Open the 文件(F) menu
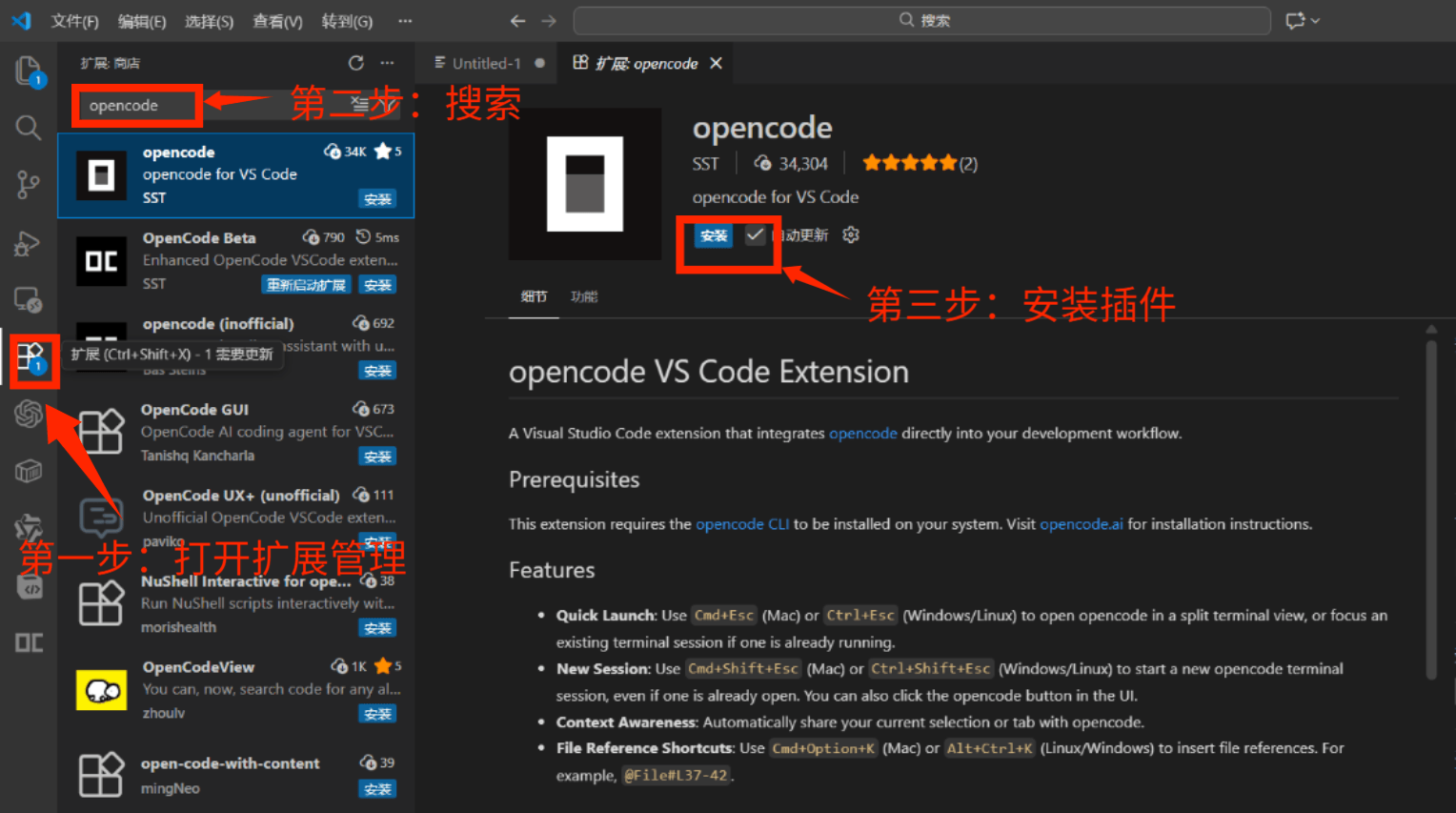 click(74, 20)
